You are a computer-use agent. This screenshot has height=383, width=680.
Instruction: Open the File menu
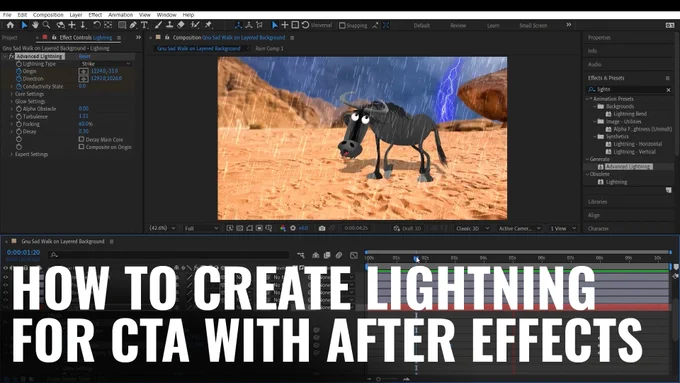[x=7, y=15]
